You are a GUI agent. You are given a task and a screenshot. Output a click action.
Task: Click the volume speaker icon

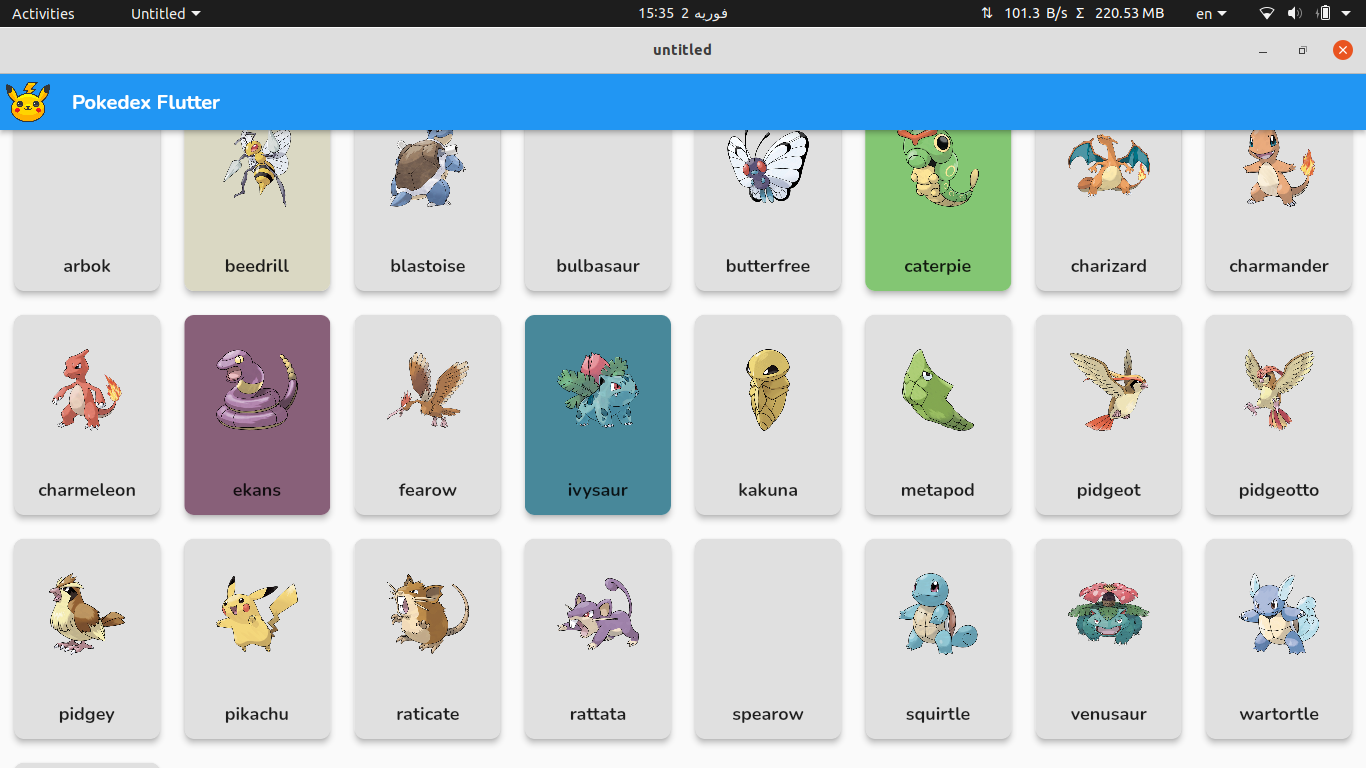tap(1295, 13)
